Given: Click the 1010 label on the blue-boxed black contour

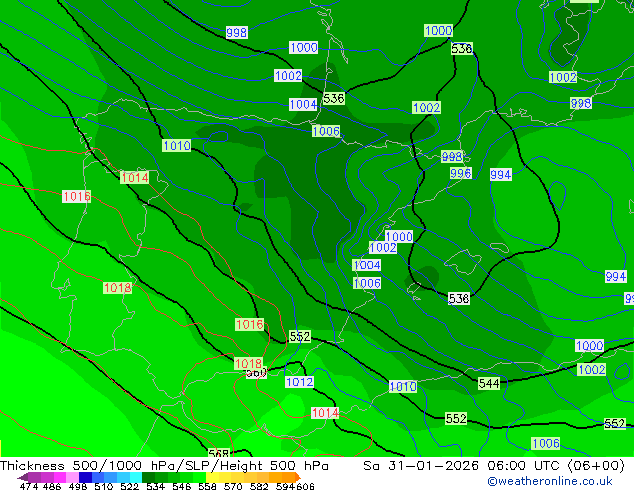Looking at the screenshot, I should tap(177, 146).
